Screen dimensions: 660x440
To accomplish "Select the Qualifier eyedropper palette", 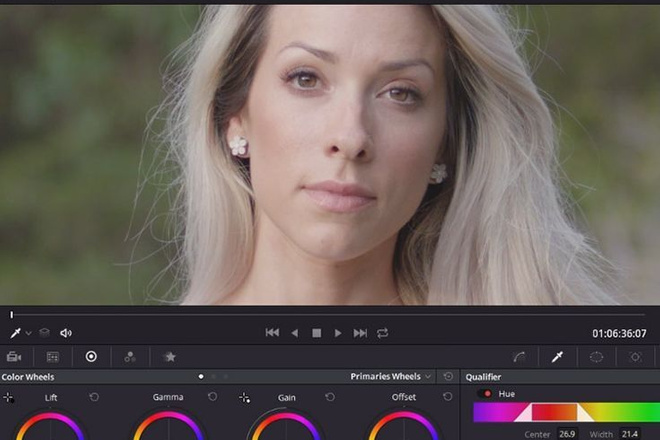I will [557, 357].
